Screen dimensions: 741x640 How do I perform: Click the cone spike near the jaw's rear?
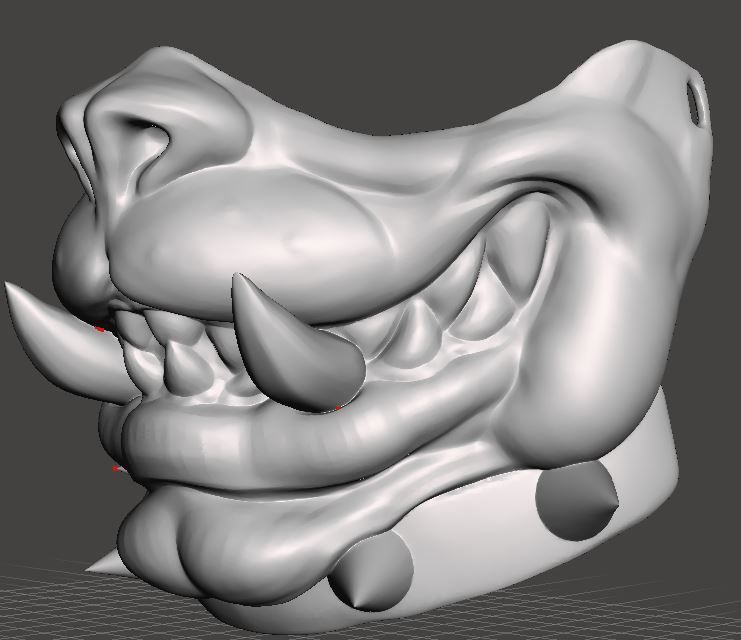click(577, 501)
